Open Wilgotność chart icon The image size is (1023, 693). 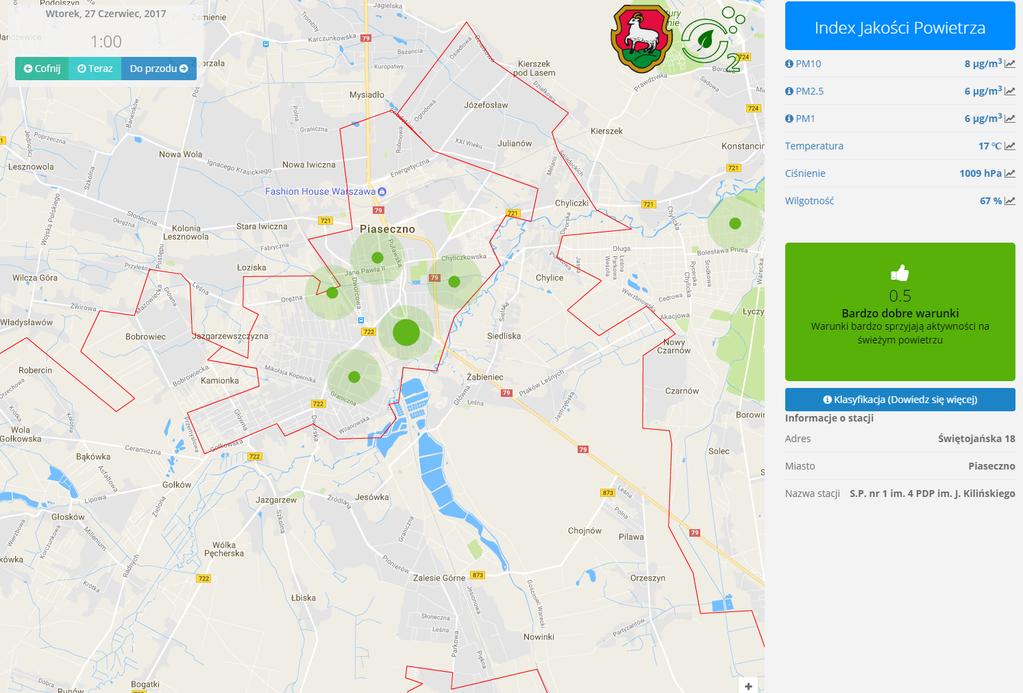[x=1010, y=201]
